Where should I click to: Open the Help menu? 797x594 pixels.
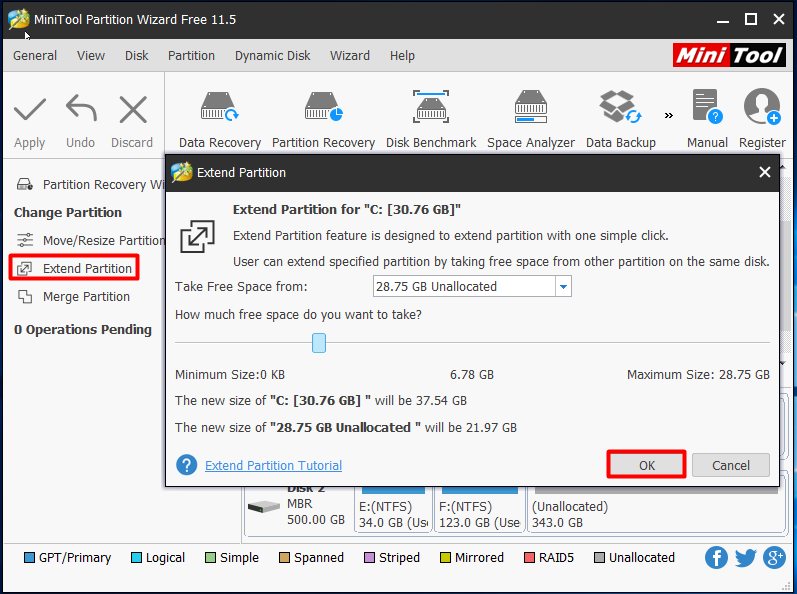click(x=402, y=55)
